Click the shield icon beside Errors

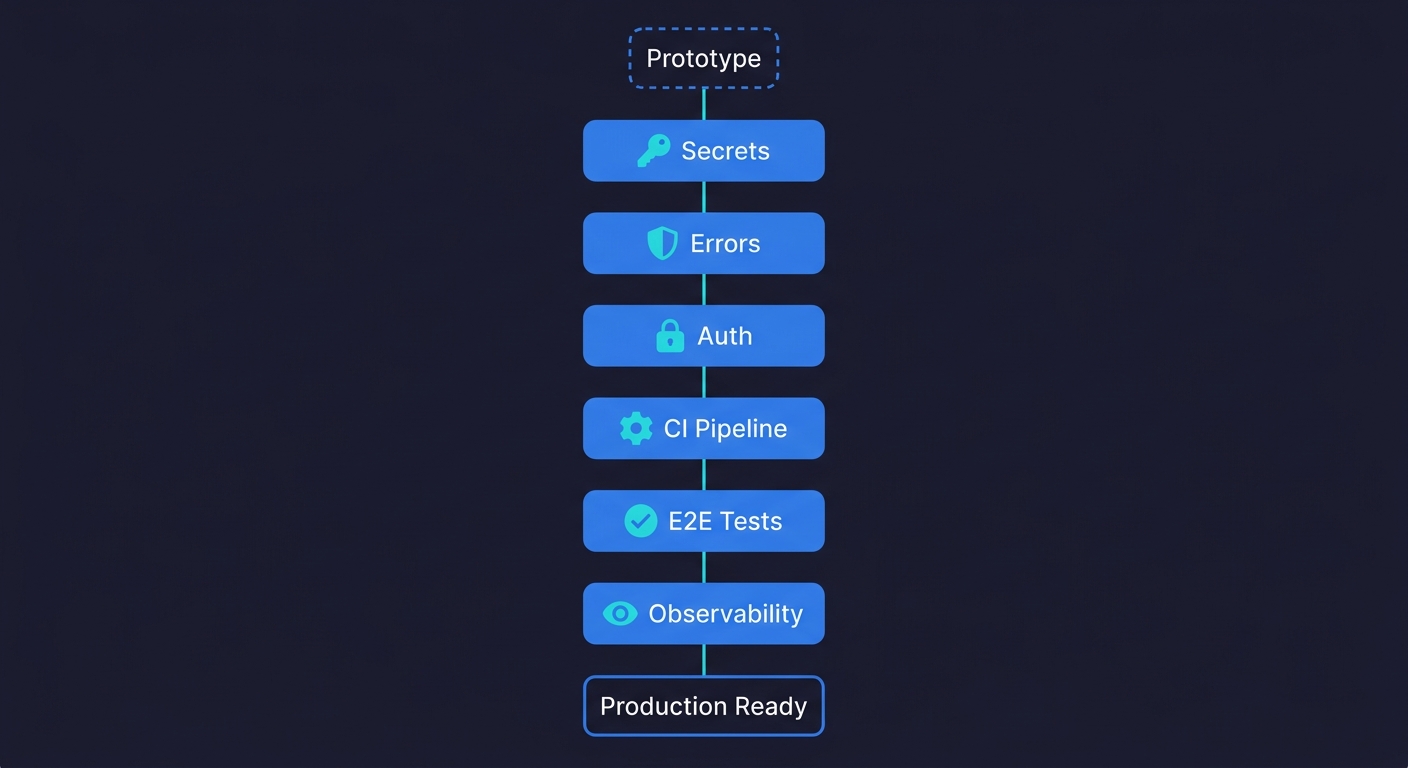(x=662, y=243)
